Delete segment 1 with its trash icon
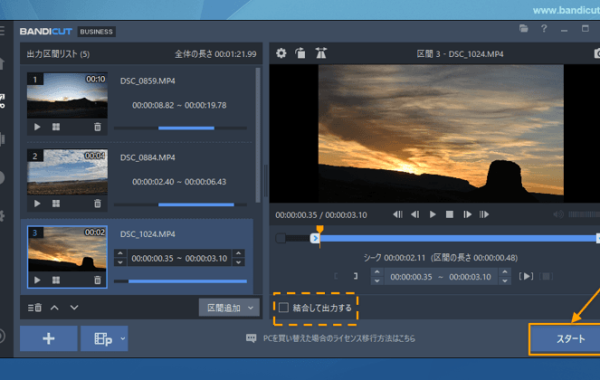Image resolution: width=600 pixels, height=380 pixels. click(x=98, y=127)
